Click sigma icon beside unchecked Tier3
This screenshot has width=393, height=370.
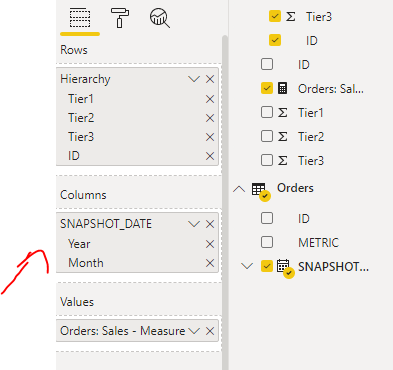[x=283, y=161]
